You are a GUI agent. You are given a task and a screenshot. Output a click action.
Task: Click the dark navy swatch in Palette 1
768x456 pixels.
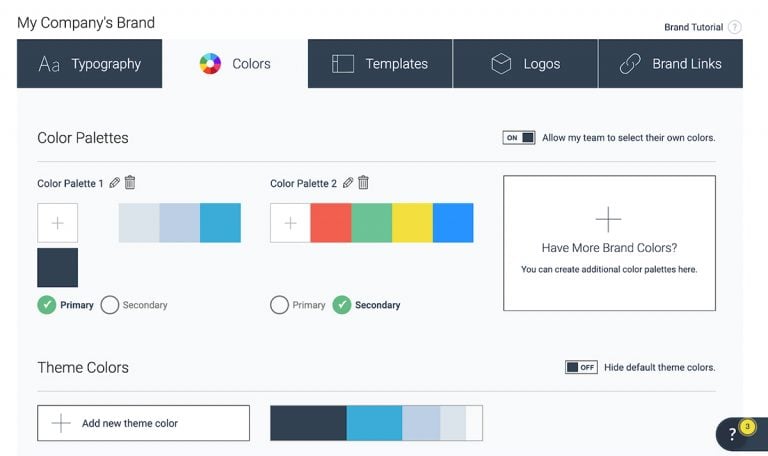[57, 268]
